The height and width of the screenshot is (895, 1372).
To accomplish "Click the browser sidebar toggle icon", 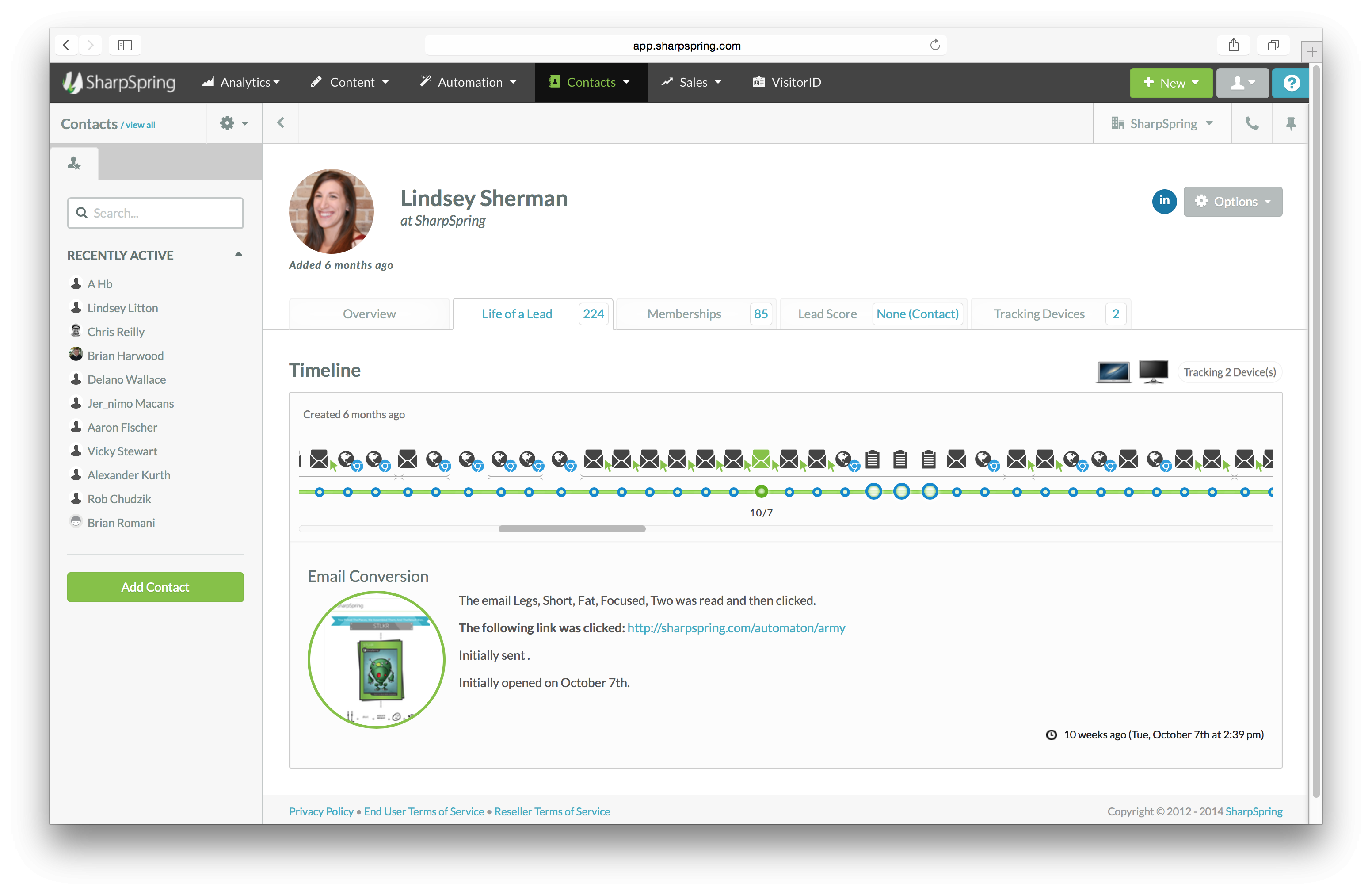I will tap(125, 45).
